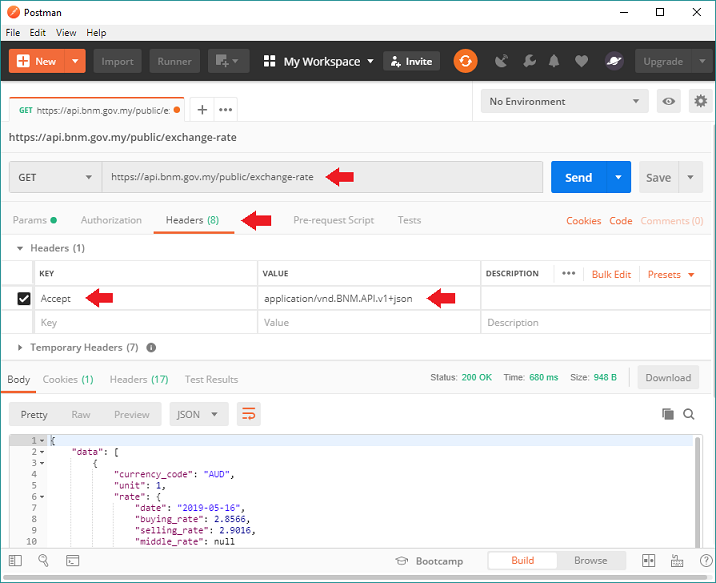Open the capture requests satellite icon

pyautogui.click(x=501, y=61)
